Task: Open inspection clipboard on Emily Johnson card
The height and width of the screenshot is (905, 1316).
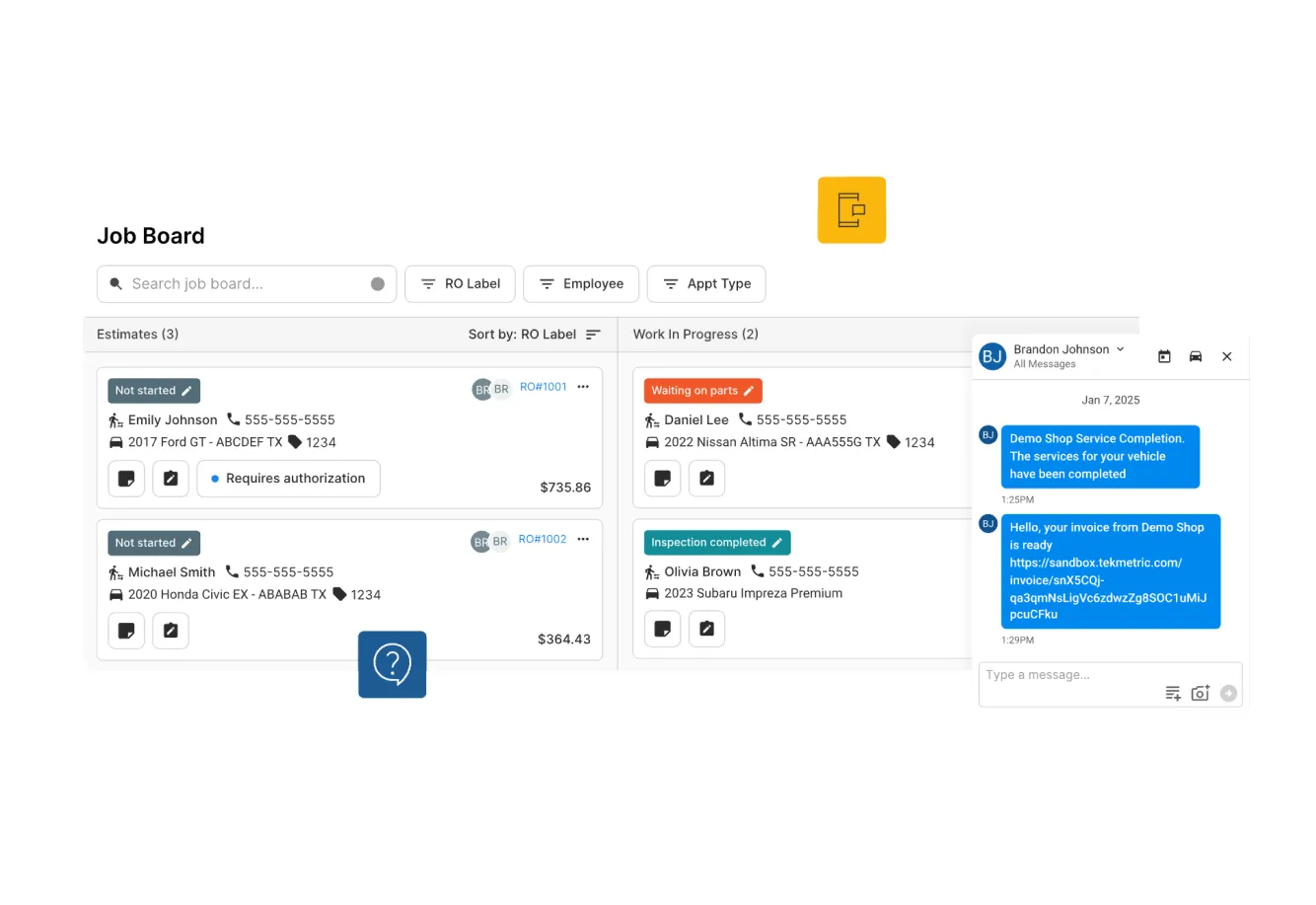Action: pos(171,479)
